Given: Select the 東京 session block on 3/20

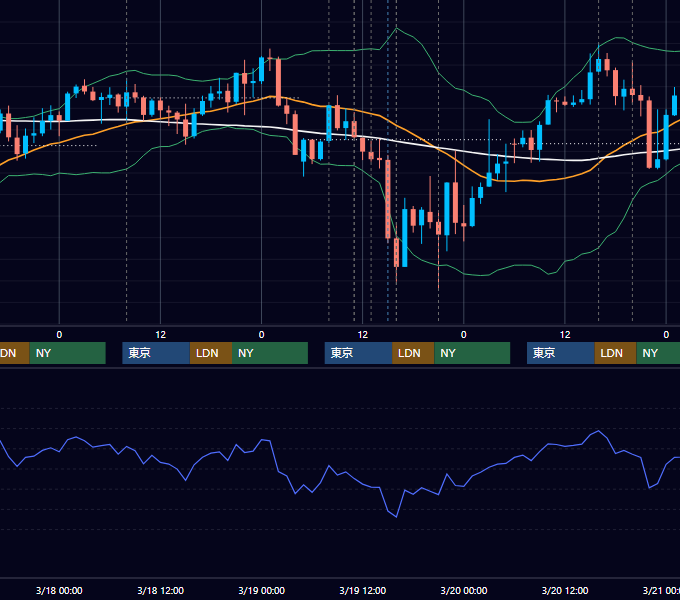Looking at the screenshot, I should (x=560, y=353).
